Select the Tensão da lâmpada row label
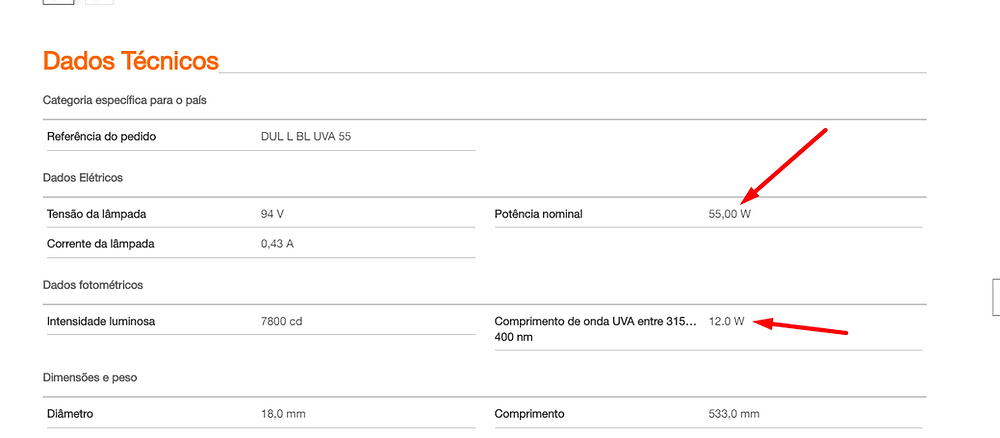Image resolution: width=1000 pixels, height=438 pixels. (96, 214)
